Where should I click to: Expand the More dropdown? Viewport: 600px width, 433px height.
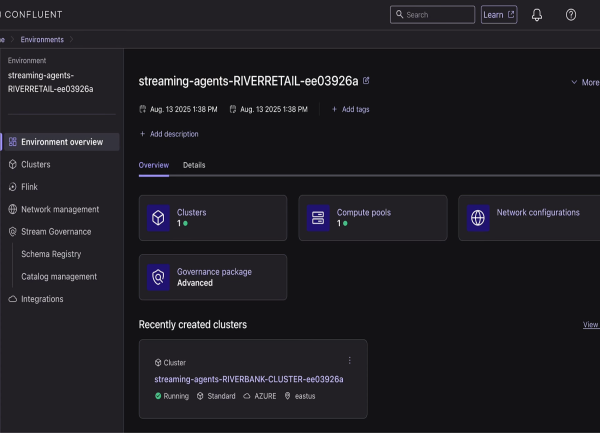585,82
